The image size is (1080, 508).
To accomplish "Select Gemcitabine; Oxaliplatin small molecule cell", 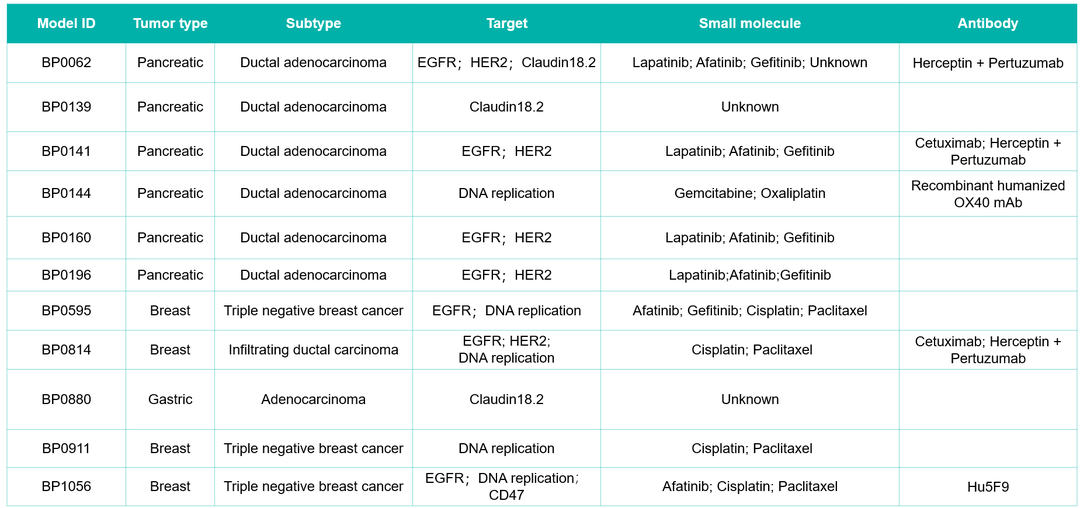I will [x=749, y=193].
